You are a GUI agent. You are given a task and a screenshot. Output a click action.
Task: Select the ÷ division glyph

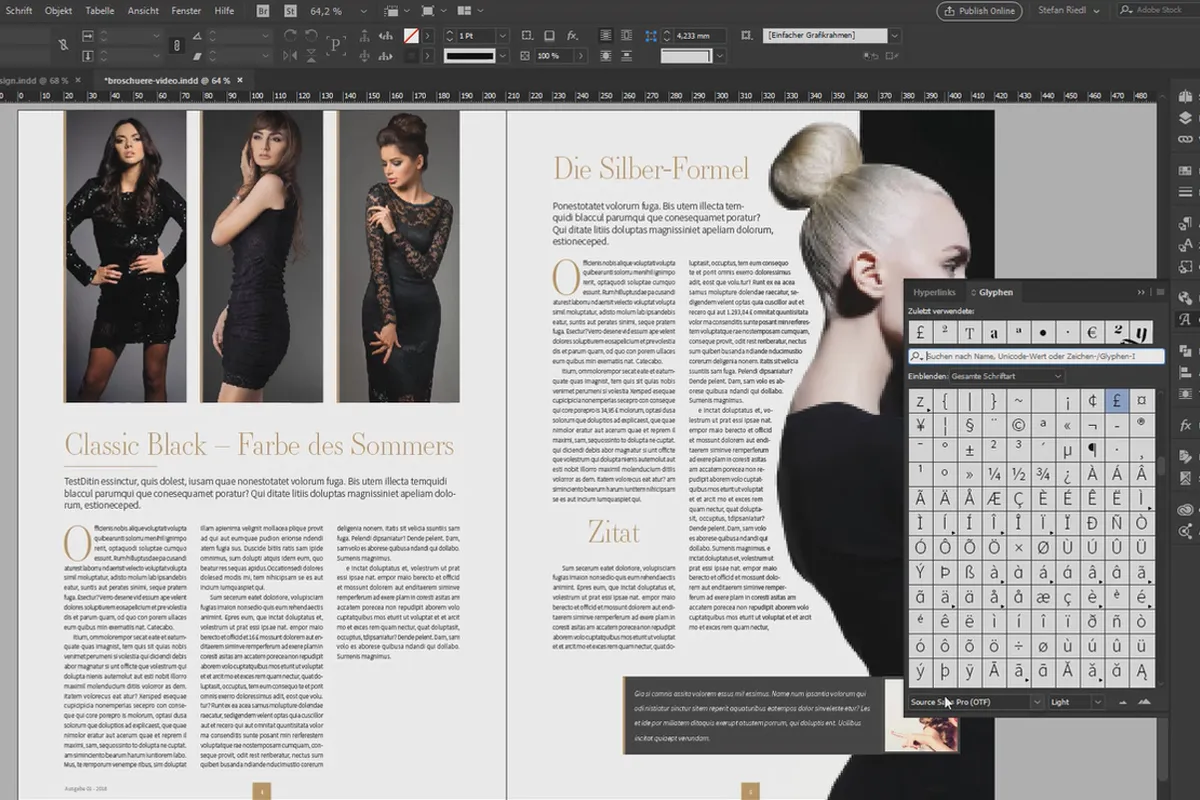tap(1018, 646)
